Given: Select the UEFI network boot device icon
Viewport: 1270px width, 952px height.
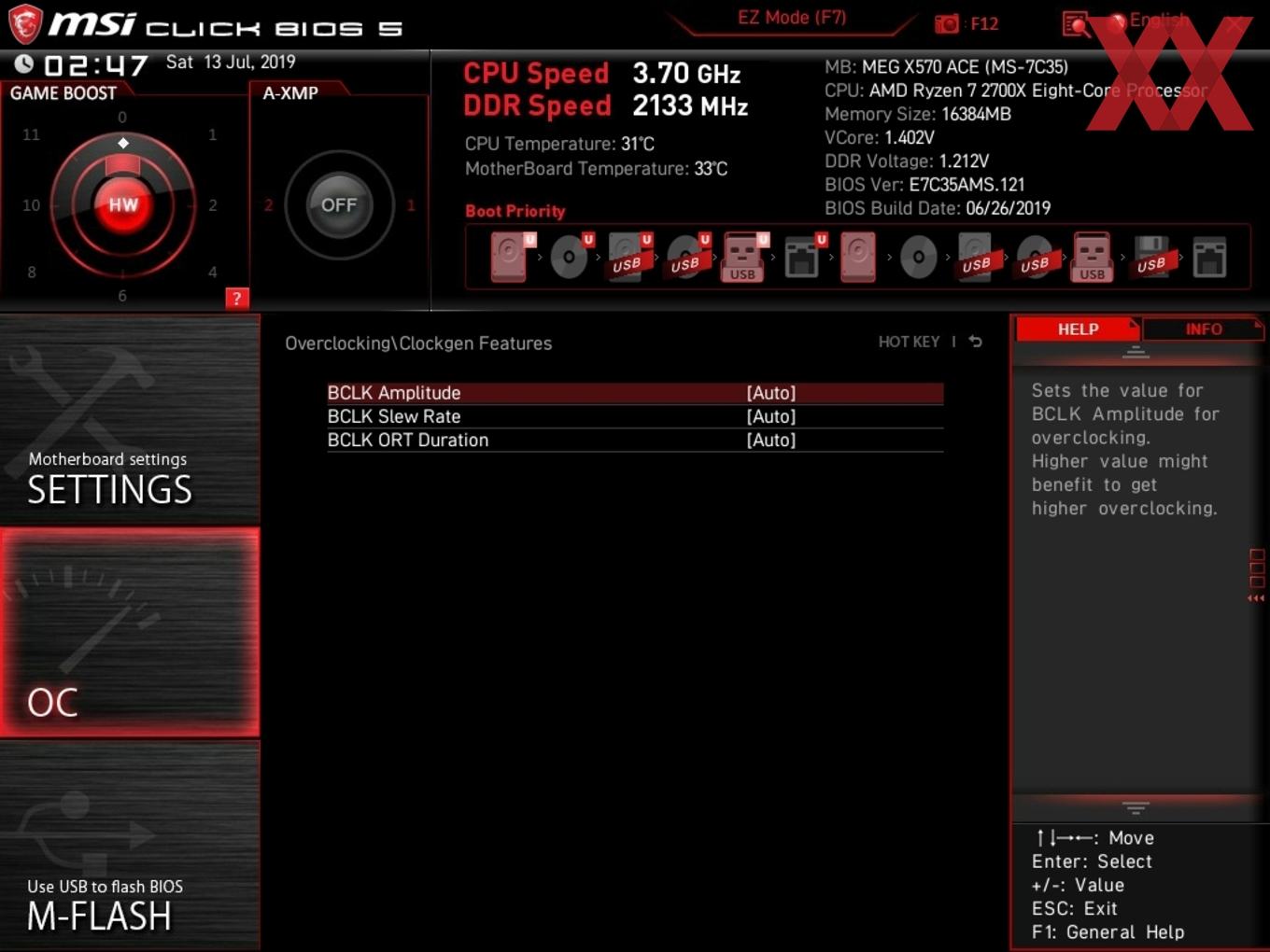Looking at the screenshot, I should tap(804, 257).
